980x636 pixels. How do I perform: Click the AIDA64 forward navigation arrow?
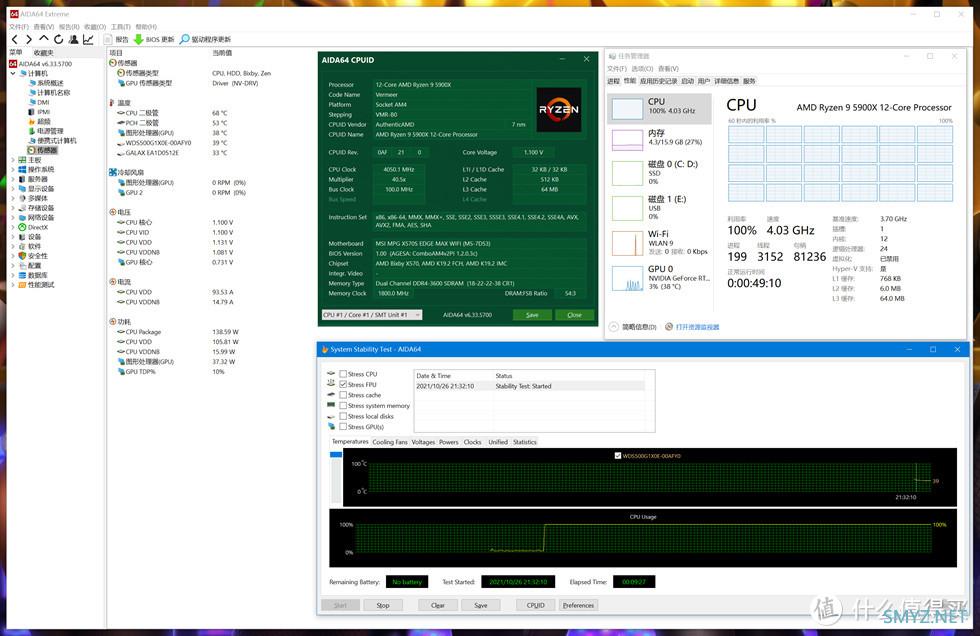click(29, 39)
